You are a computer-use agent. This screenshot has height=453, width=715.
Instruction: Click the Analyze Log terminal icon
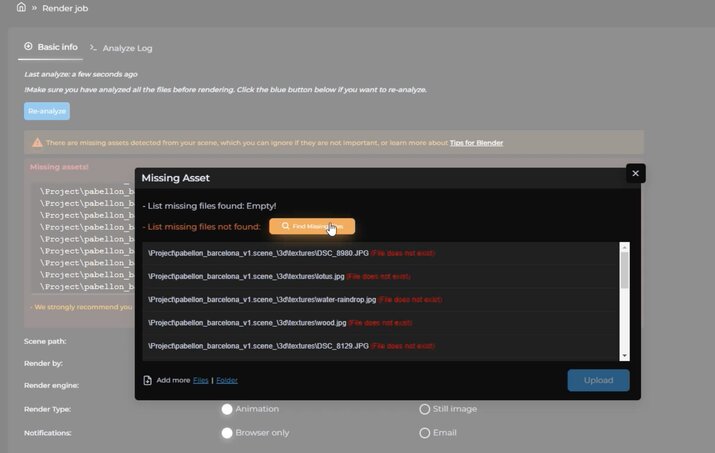94,48
